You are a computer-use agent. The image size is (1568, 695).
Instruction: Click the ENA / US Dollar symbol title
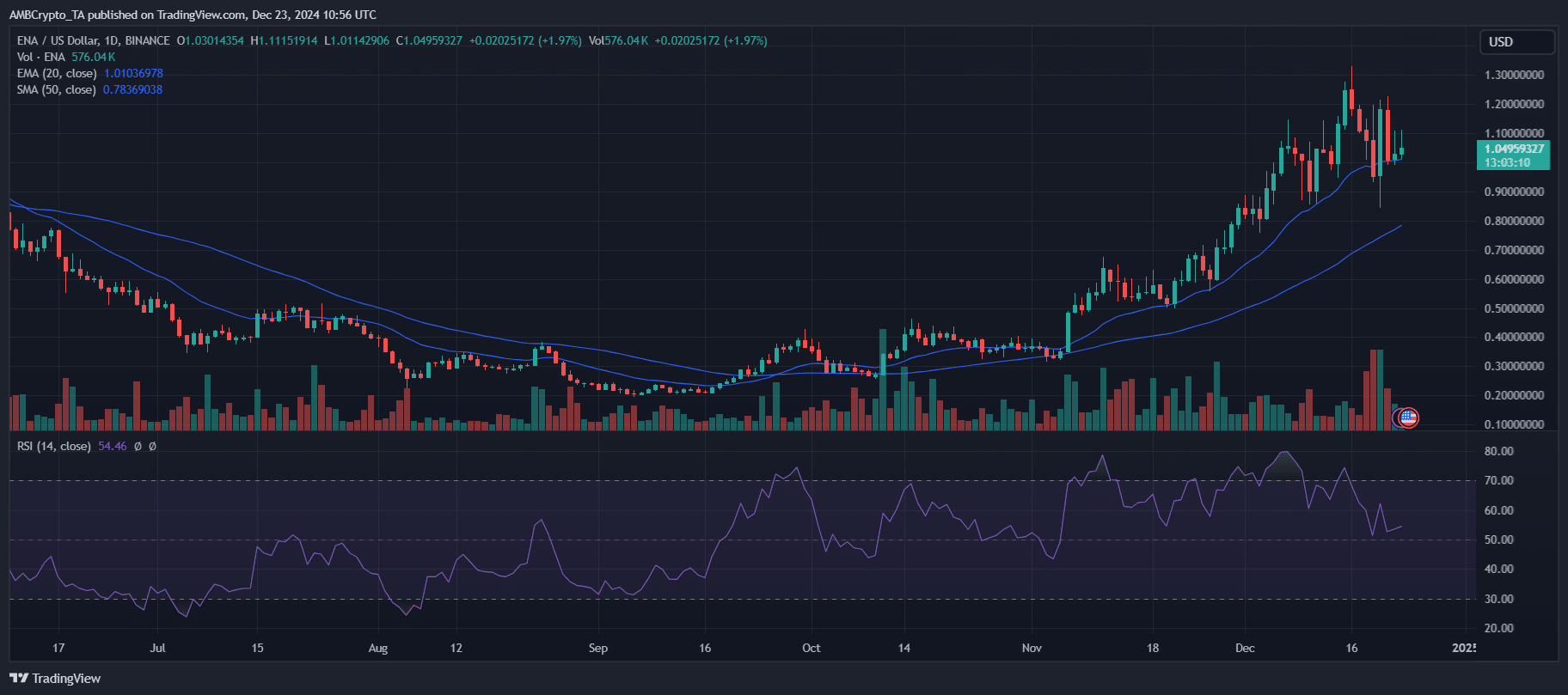[55, 40]
